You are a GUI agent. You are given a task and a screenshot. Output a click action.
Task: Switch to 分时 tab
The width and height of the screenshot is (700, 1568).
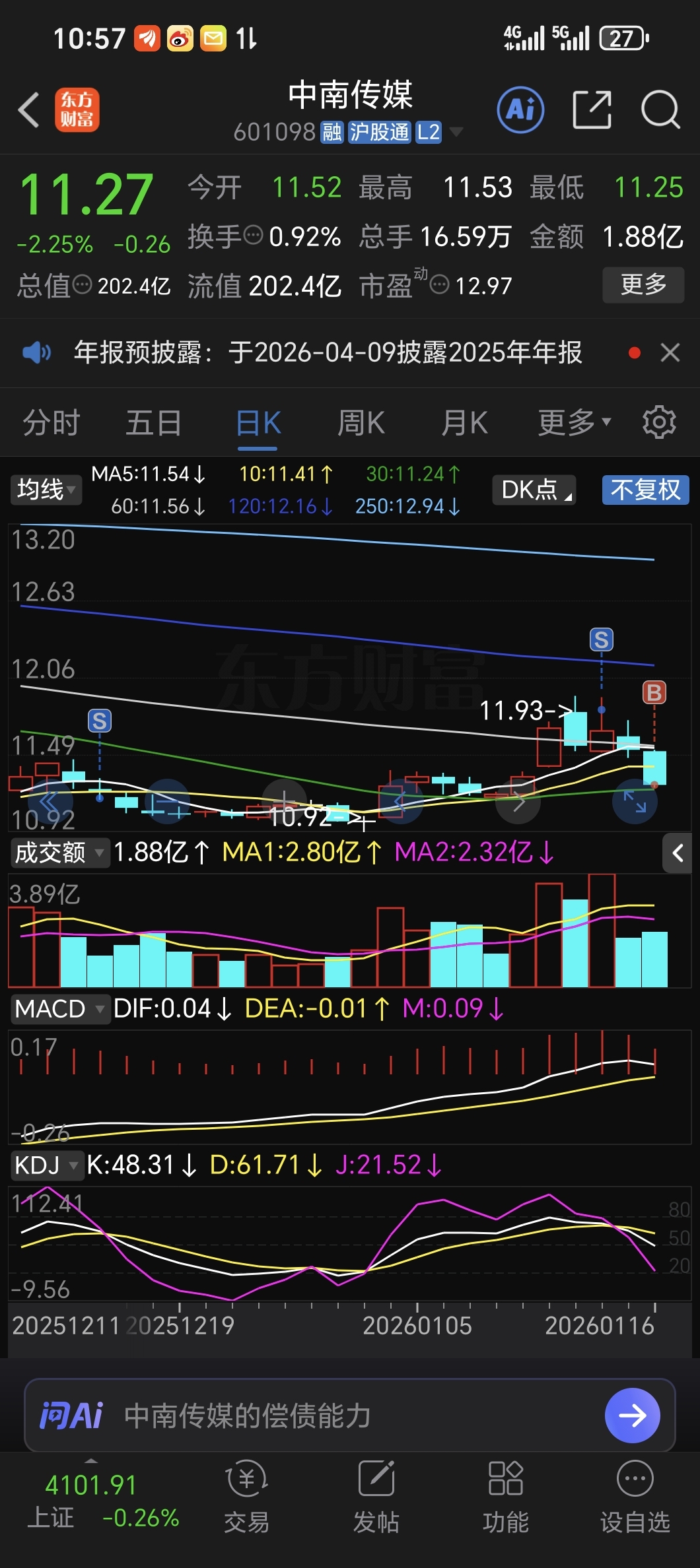click(x=52, y=422)
